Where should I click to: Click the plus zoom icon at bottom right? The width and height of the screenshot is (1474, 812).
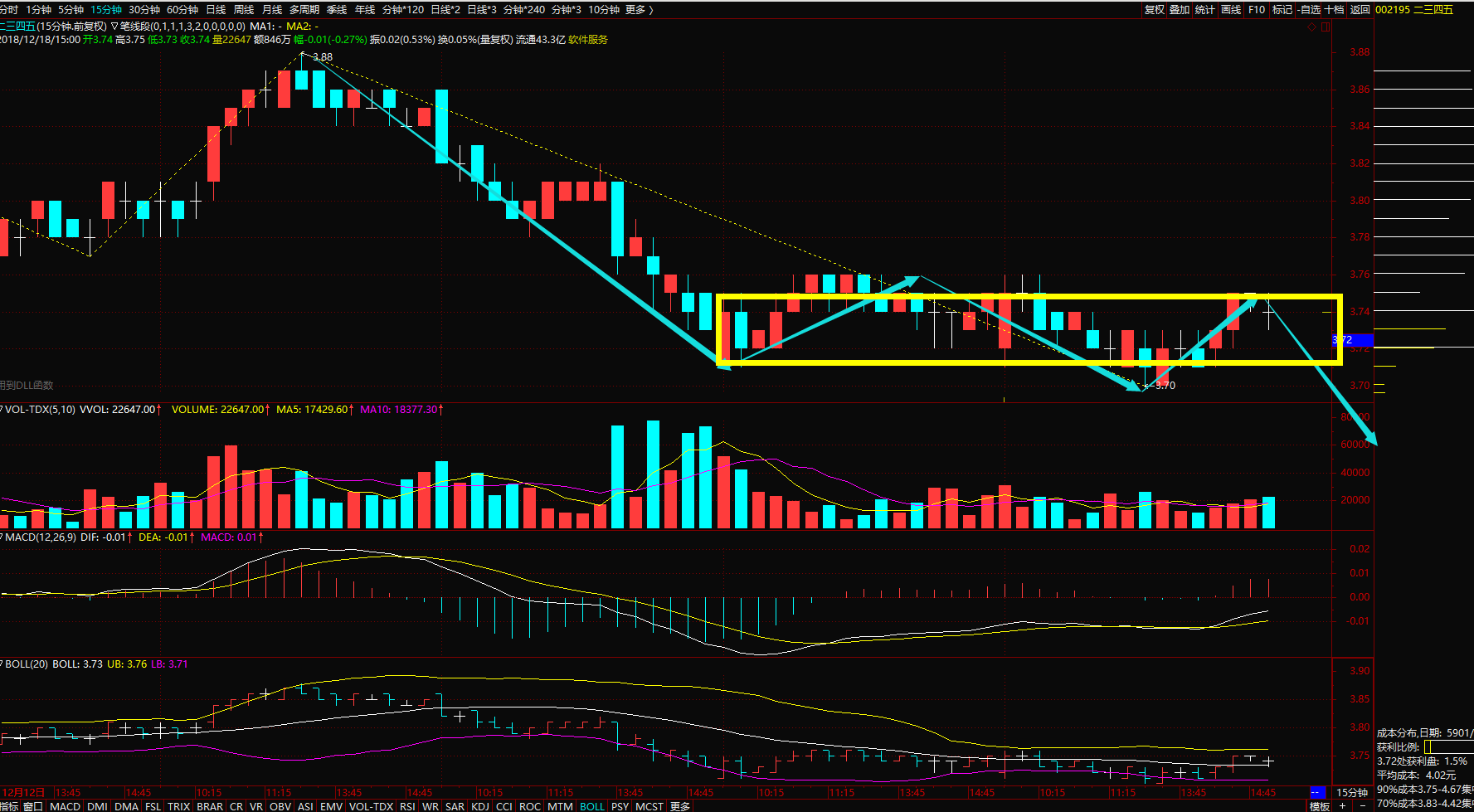1342,806
